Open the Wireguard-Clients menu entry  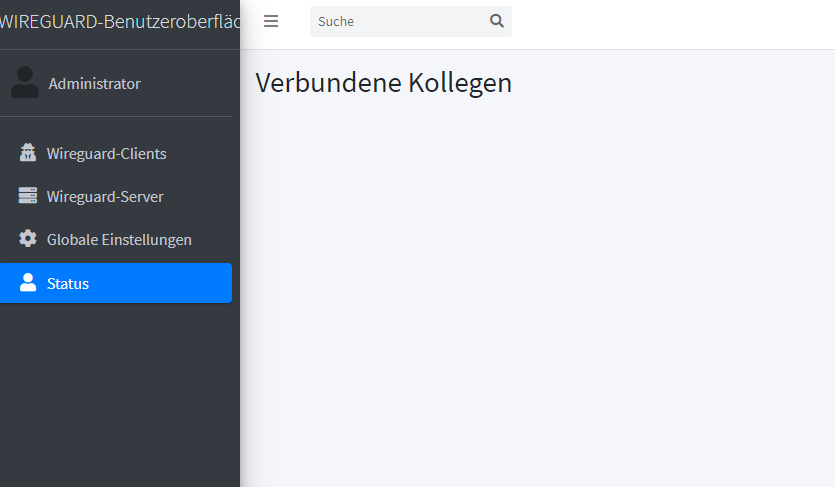pos(116,153)
